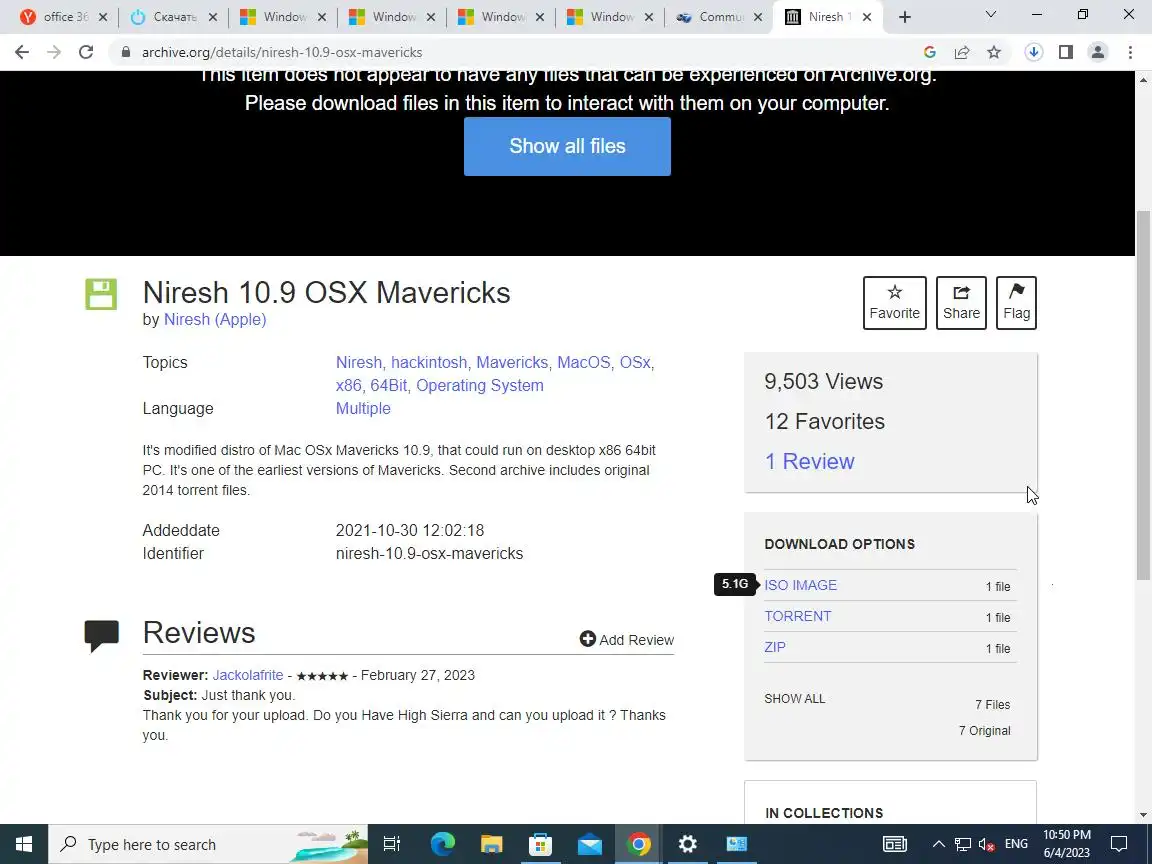The image size is (1152, 864).
Task: Flag this item
Action: tap(1016, 303)
